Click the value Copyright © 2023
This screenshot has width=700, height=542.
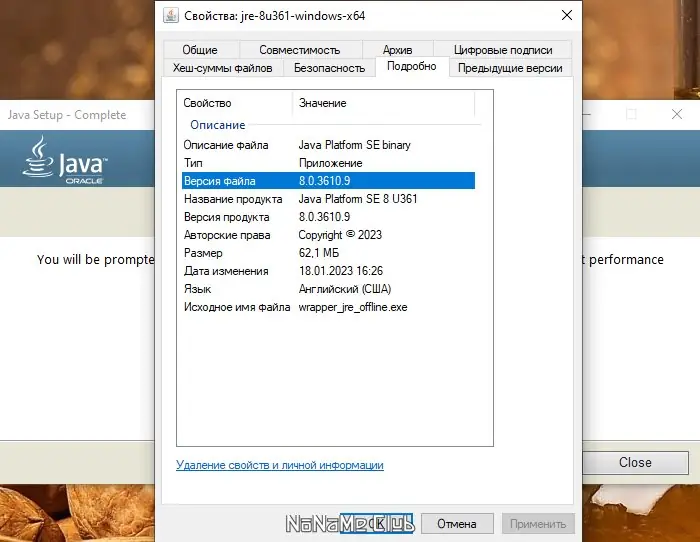click(x=340, y=235)
